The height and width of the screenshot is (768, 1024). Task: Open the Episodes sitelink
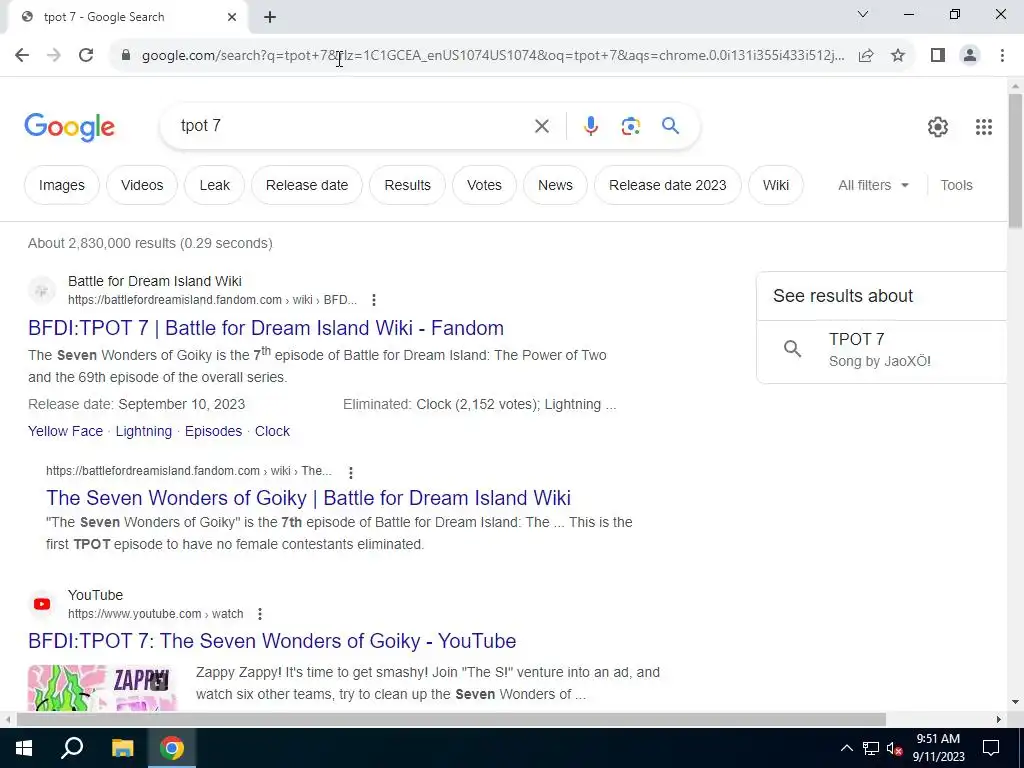point(213,431)
